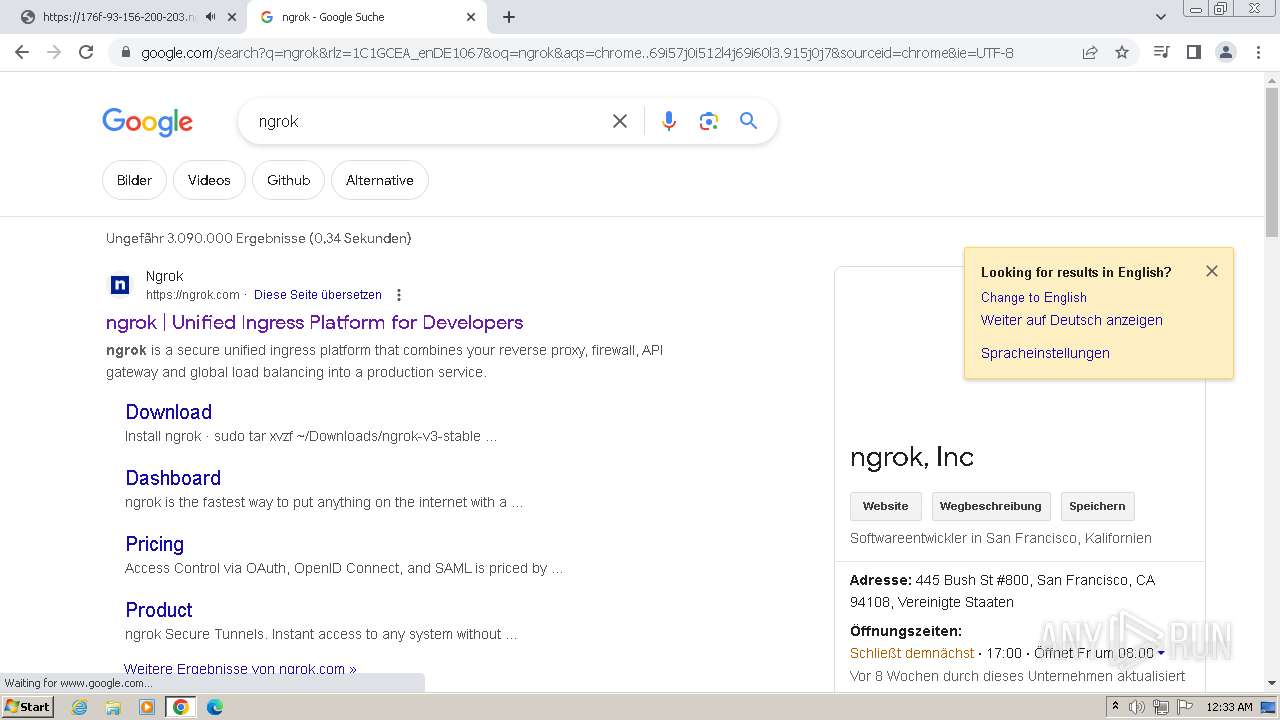Viewport: 1280px width, 720px height.
Task: Click the network tray icon
Action: click(1161, 707)
